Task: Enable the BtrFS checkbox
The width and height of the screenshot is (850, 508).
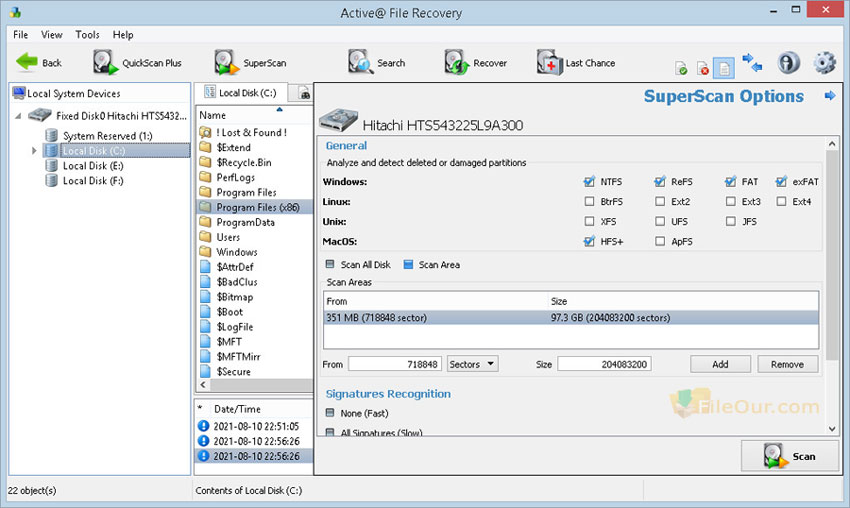Action: [x=589, y=201]
